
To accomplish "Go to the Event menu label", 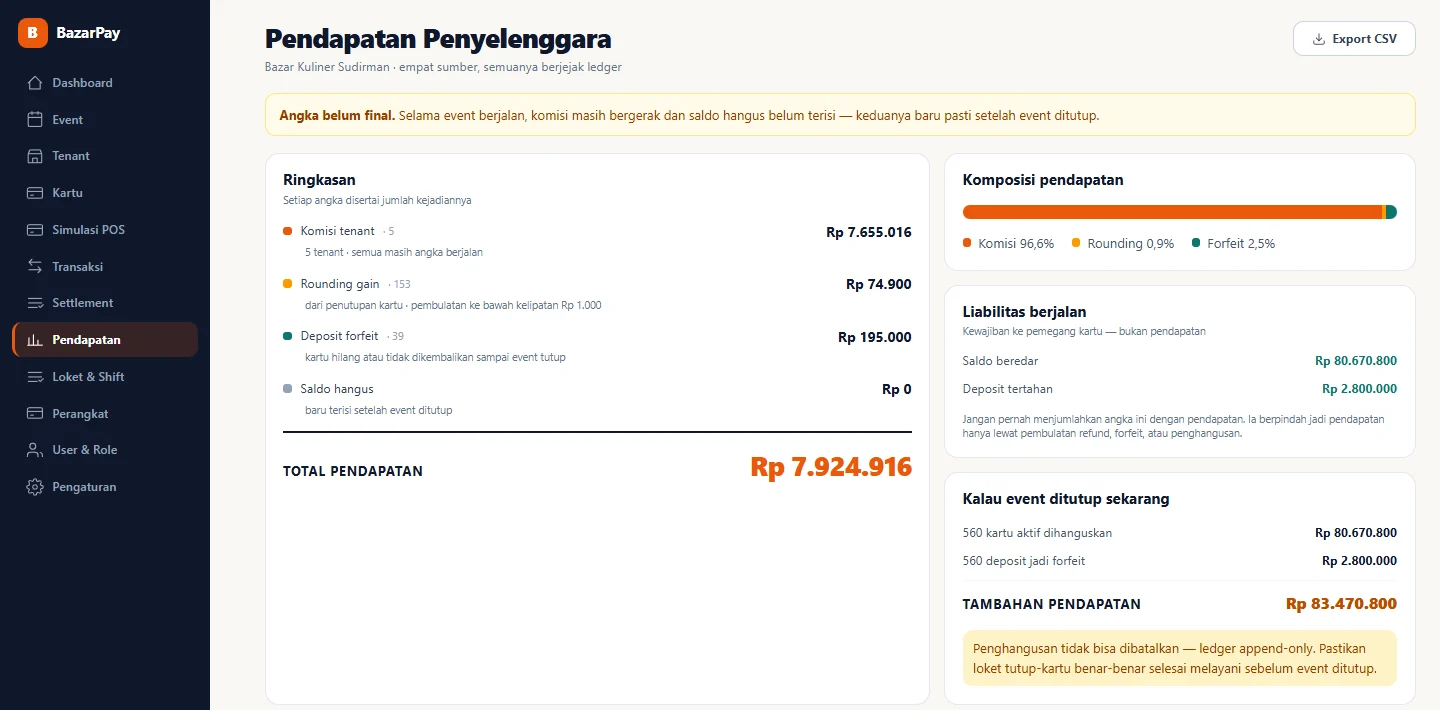I will click(68, 120).
